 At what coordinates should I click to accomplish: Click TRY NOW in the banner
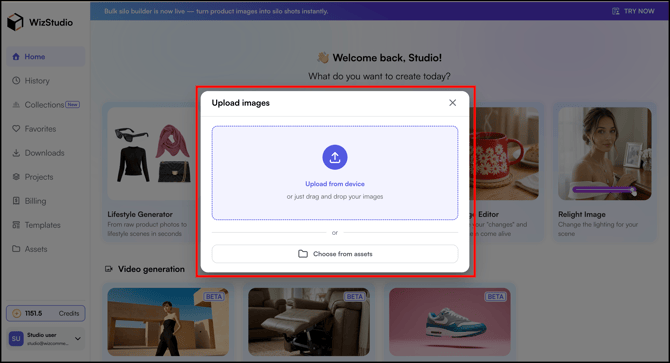pyautogui.click(x=639, y=11)
